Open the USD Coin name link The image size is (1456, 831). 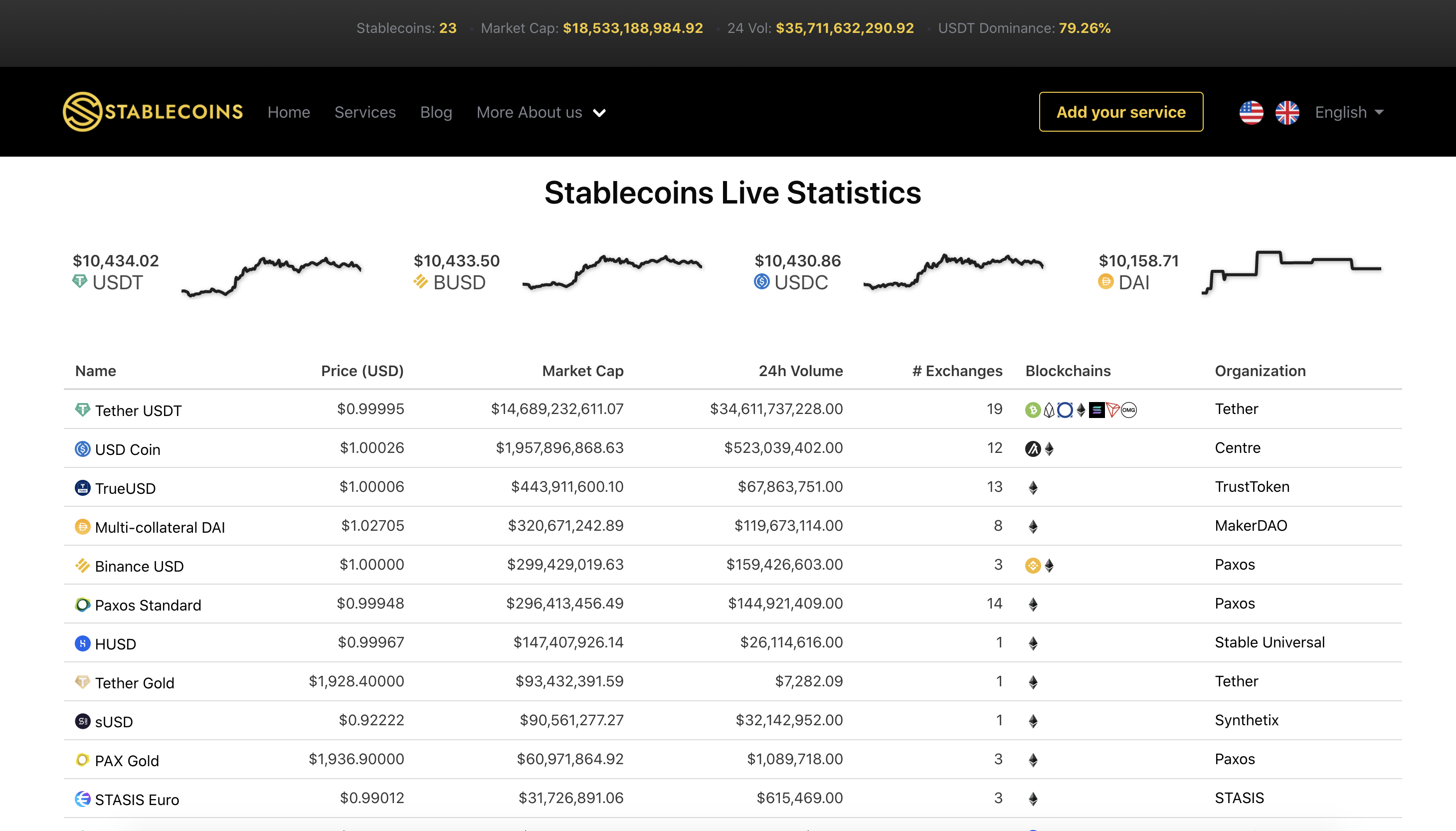pos(127,450)
